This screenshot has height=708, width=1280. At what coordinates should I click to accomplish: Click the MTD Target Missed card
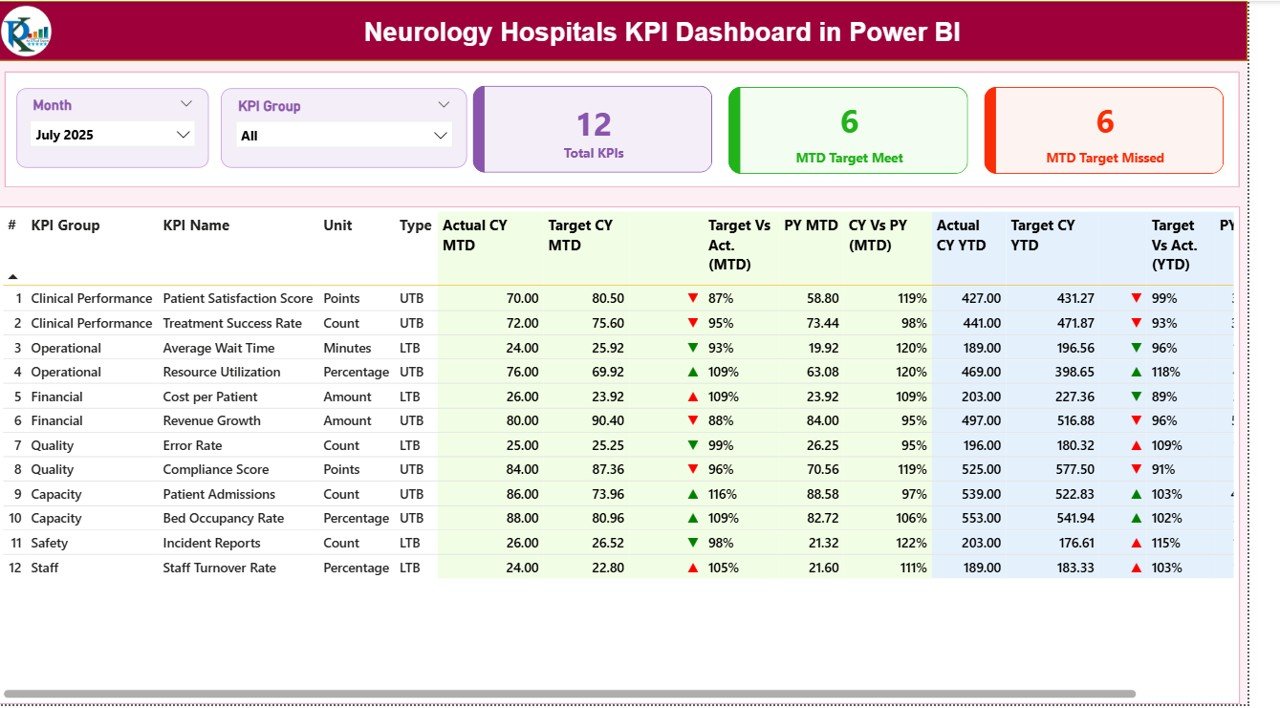1104,131
